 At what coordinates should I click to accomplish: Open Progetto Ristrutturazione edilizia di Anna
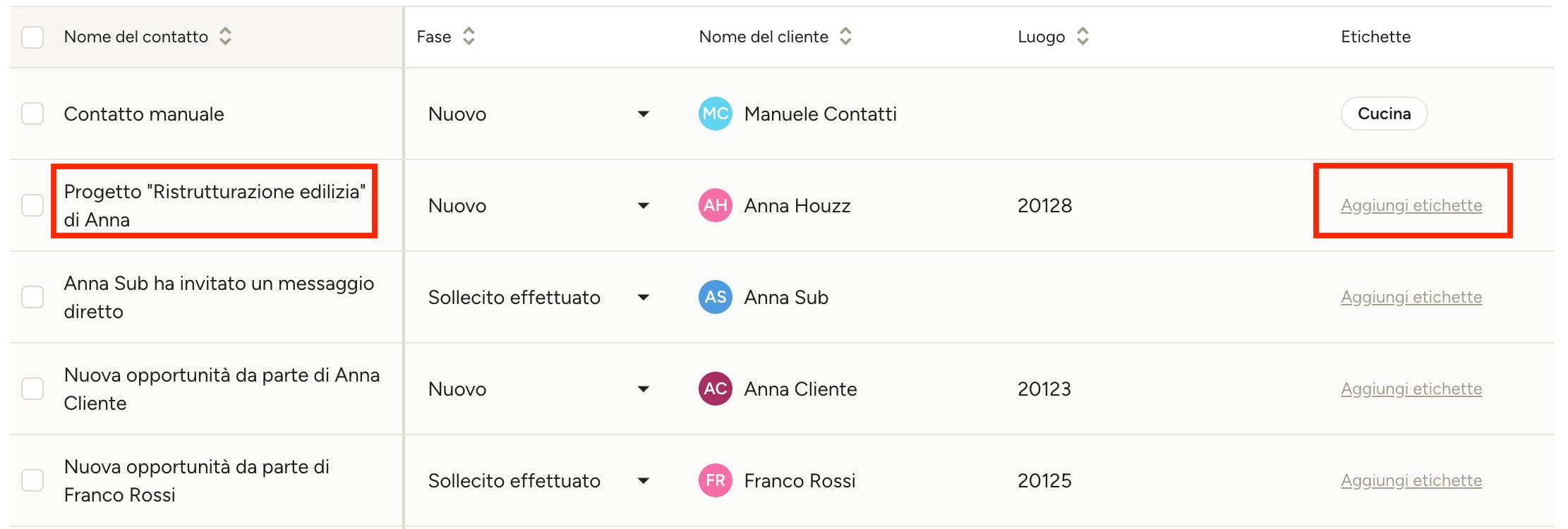click(x=215, y=205)
